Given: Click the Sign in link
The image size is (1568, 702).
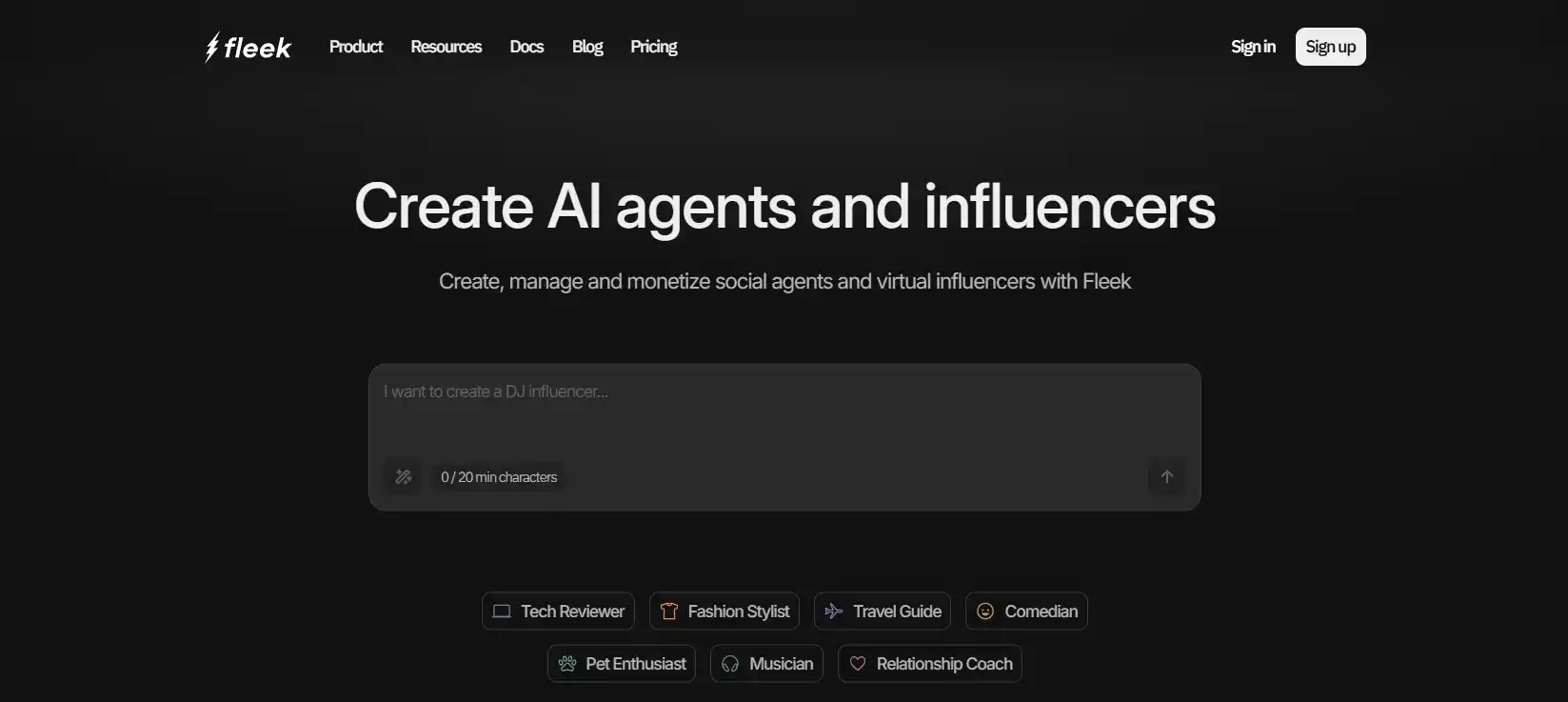Looking at the screenshot, I should (x=1253, y=47).
